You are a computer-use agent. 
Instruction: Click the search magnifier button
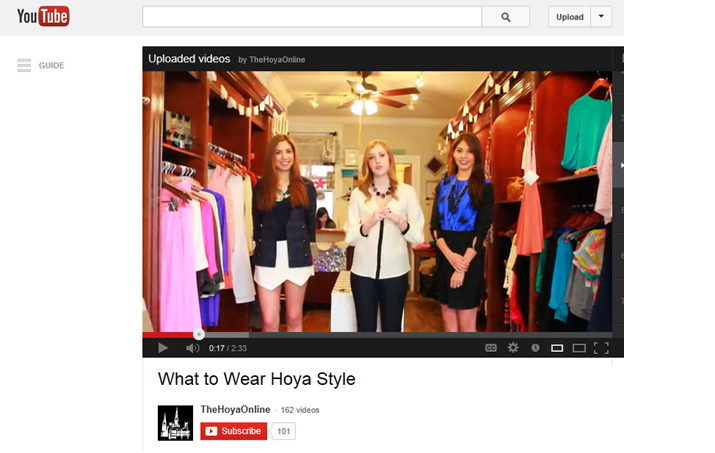coord(506,17)
